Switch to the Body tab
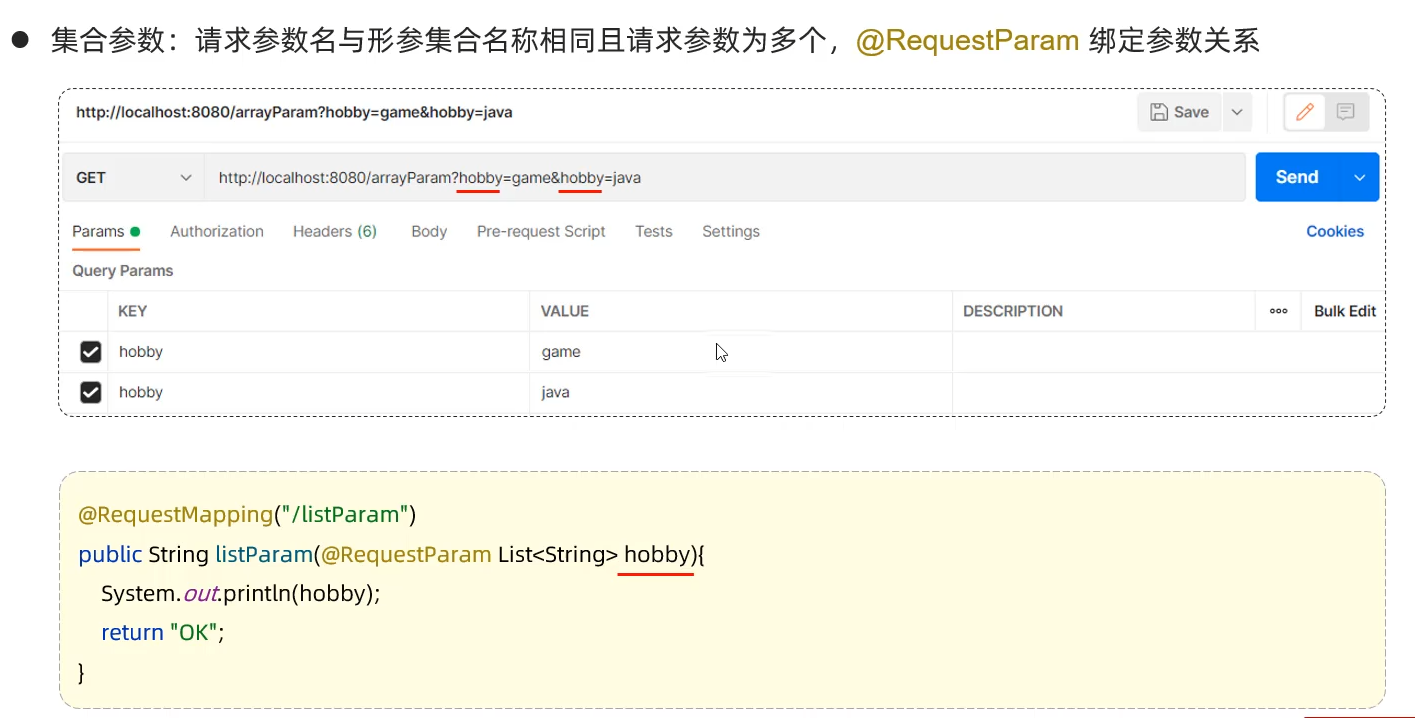The height and width of the screenshot is (718, 1415). [x=428, y=231]
